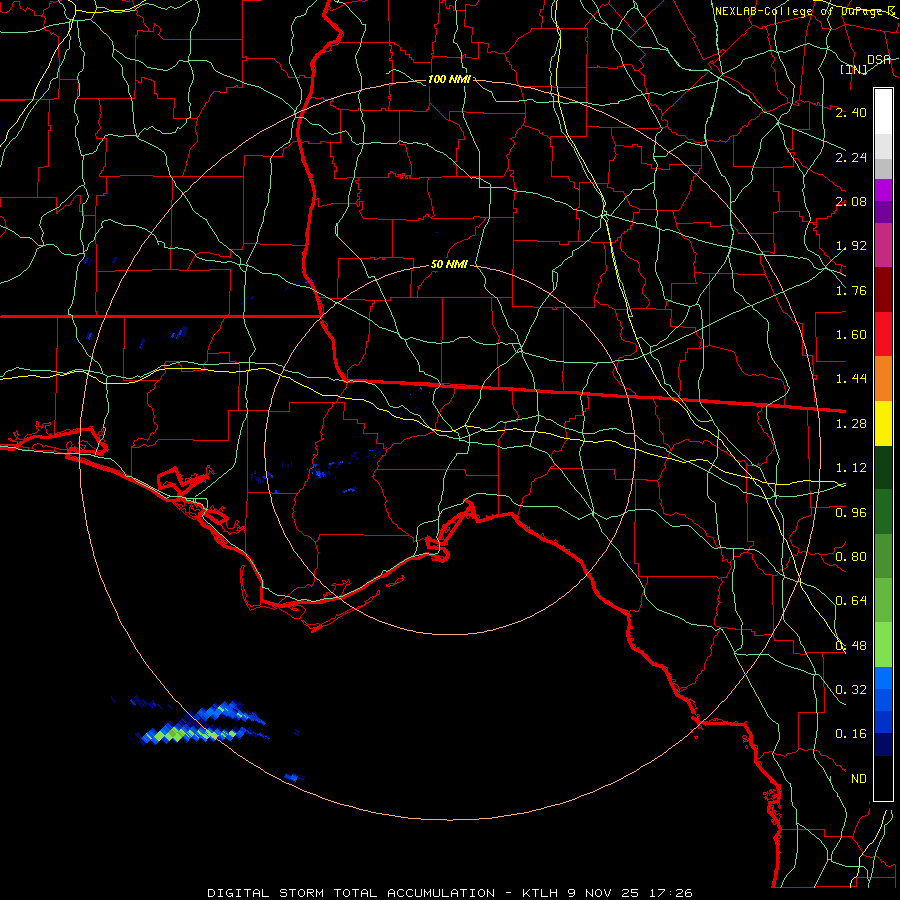
Task: Select the yellow legend swatch
Action: pos(883,423)
